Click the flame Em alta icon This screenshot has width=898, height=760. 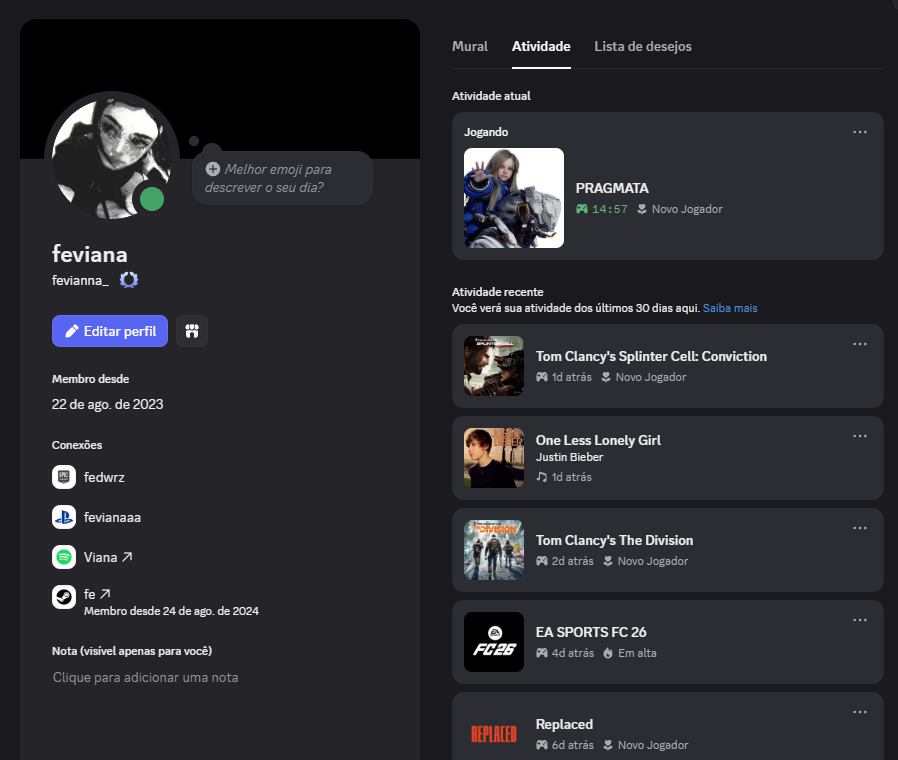coord(608,653)
